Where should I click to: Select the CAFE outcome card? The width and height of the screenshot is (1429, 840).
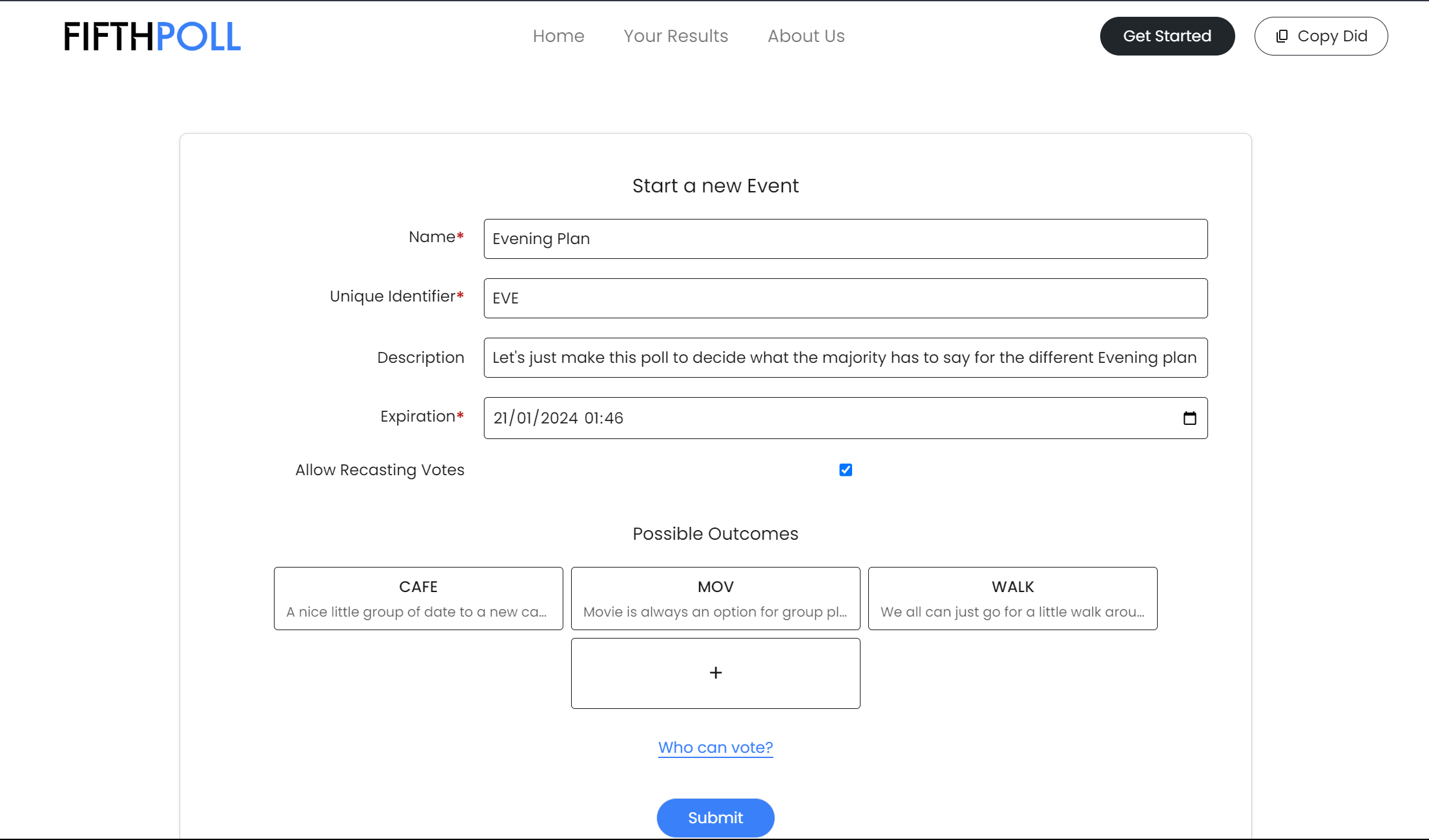[418, 599]
